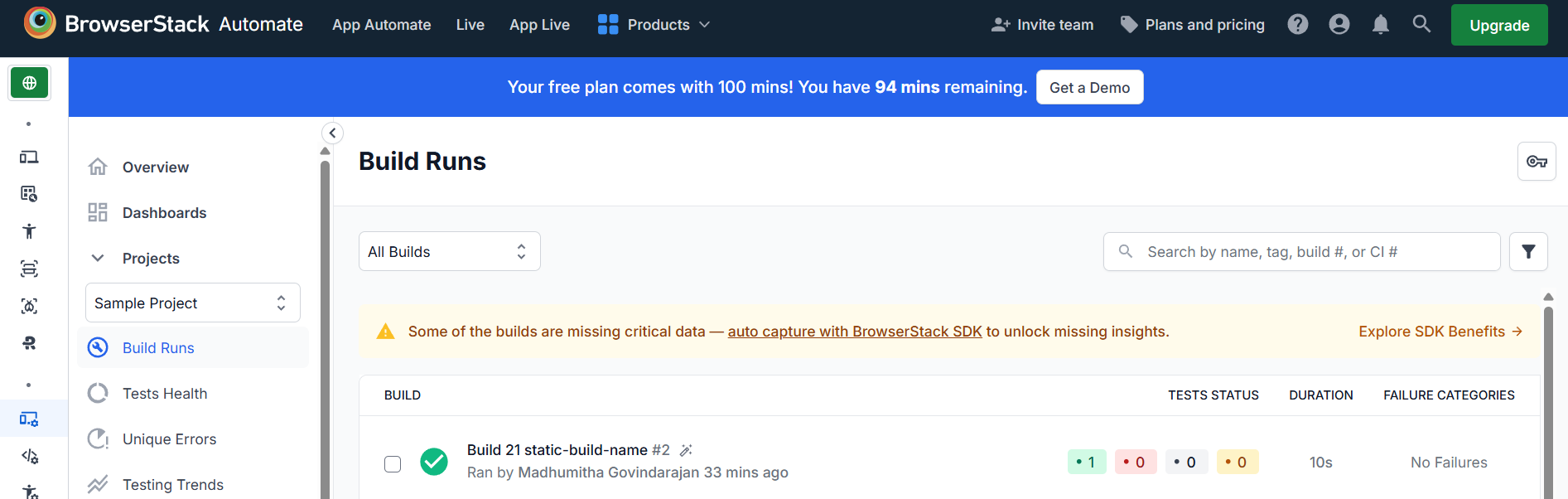Click the code settings icon in left rail

tap(30, 456)
